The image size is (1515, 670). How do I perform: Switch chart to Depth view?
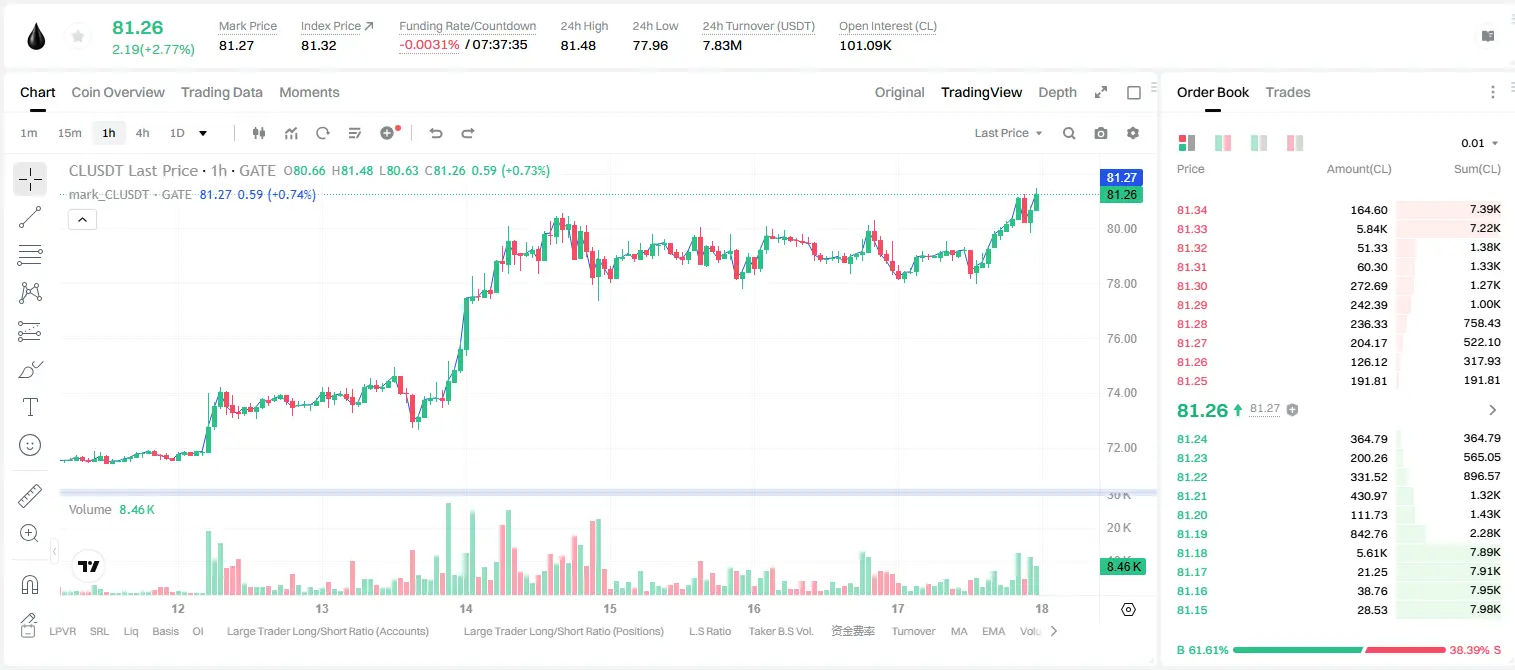click(x=1057, y=92)
